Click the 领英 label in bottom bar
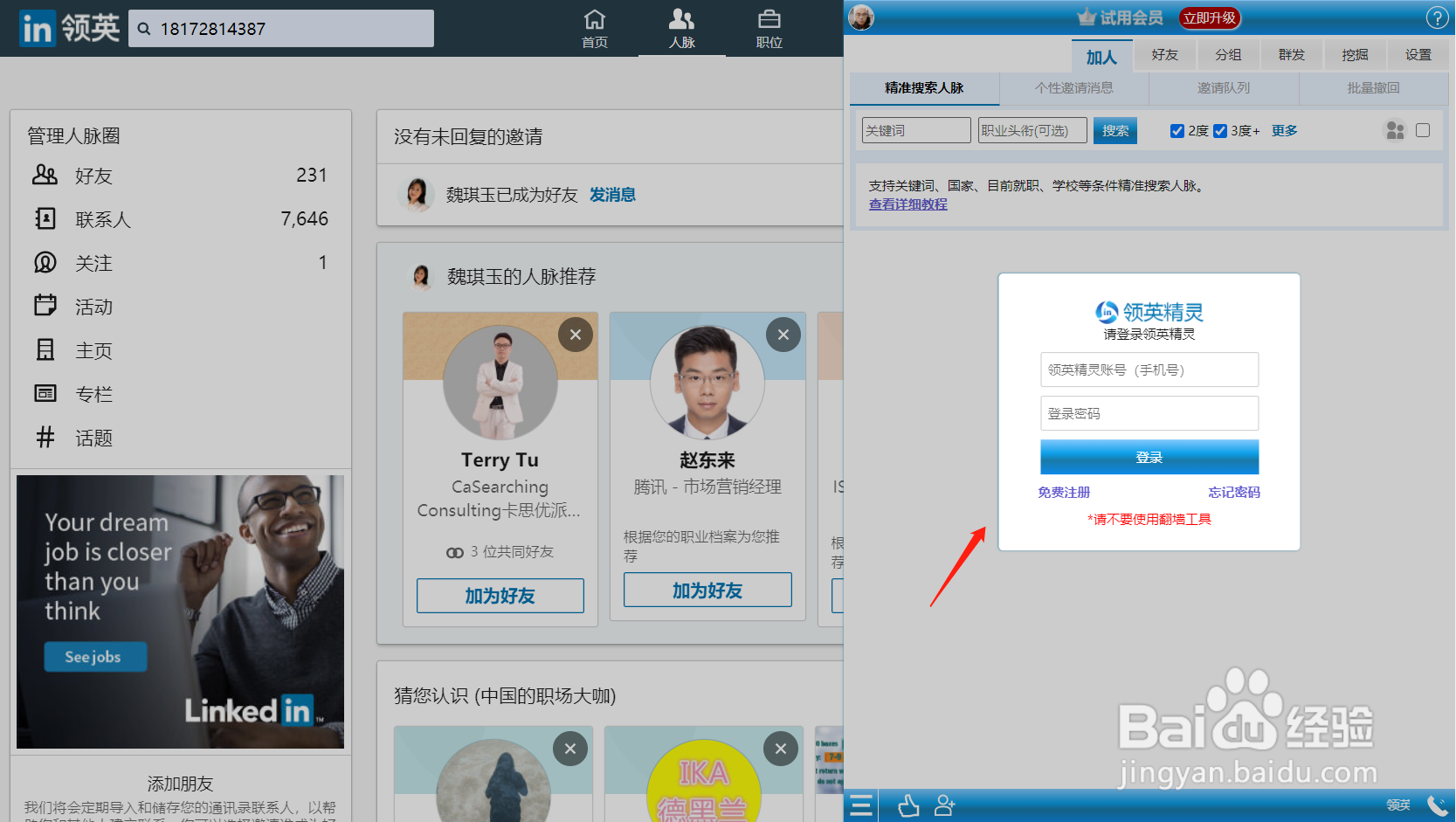Image resolution: width=1456 pixels, height=822 pixels. pos(1398,805)
